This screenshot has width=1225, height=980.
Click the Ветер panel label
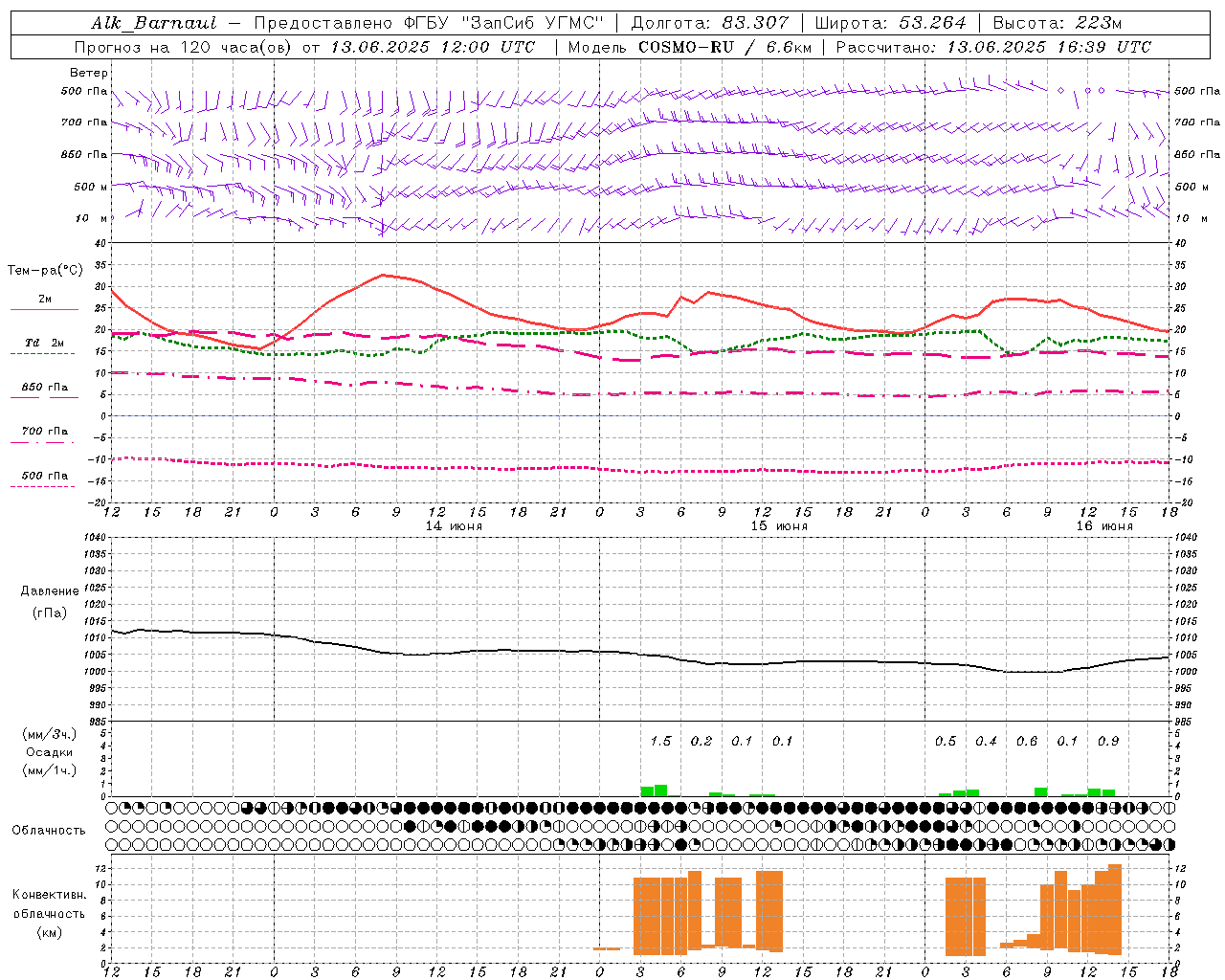tap(89, 73)
